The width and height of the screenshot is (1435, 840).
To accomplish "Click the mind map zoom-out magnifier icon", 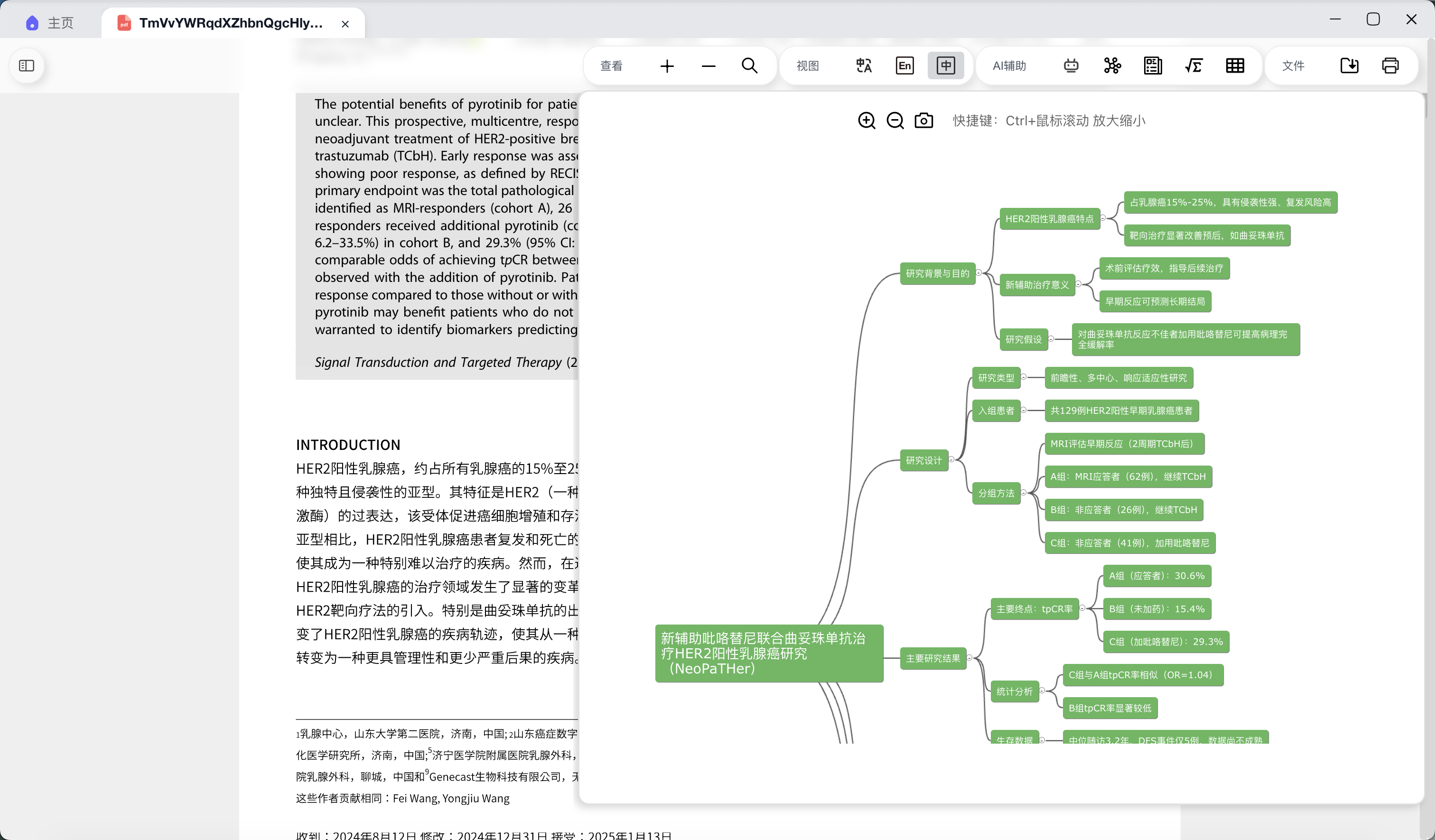I will coord(895,121).
